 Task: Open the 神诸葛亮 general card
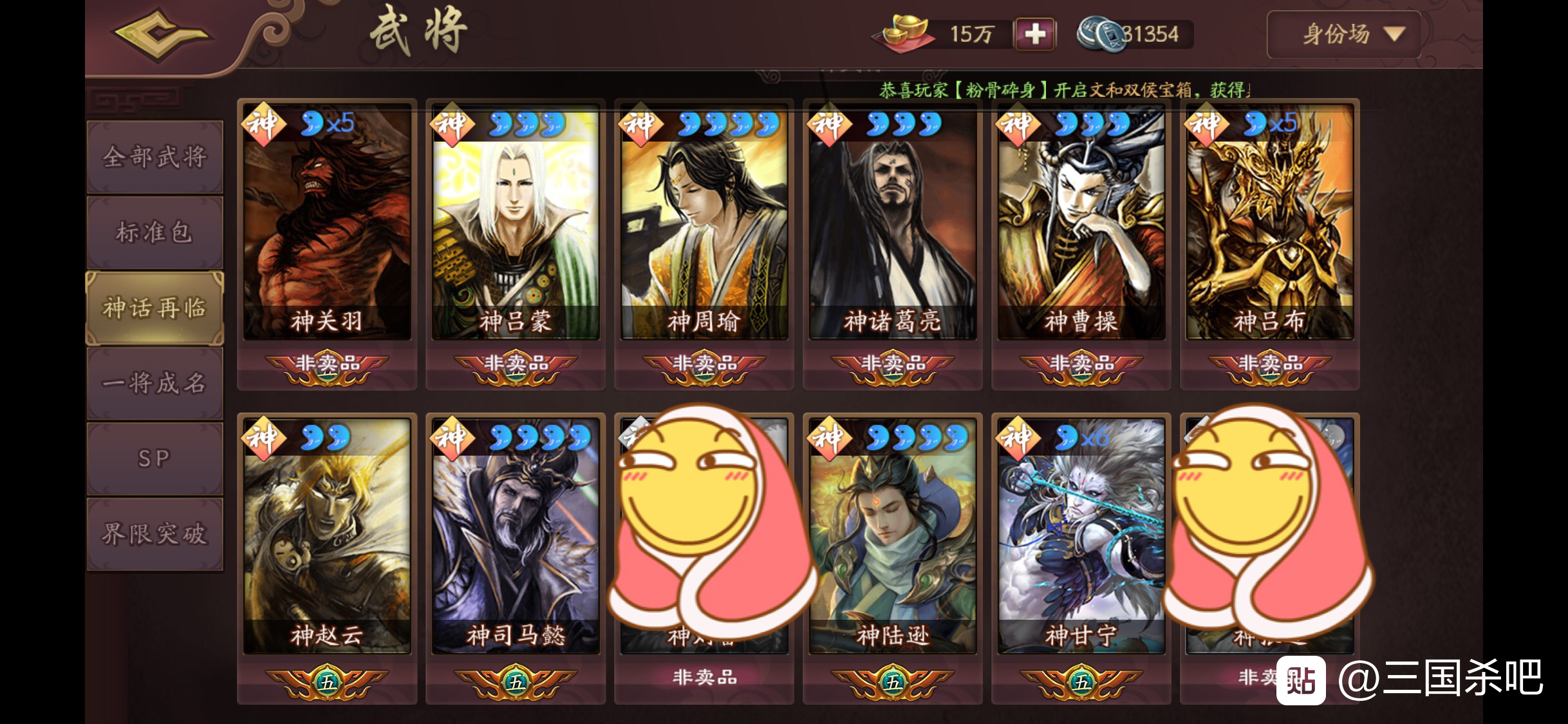tap(893, 221)
